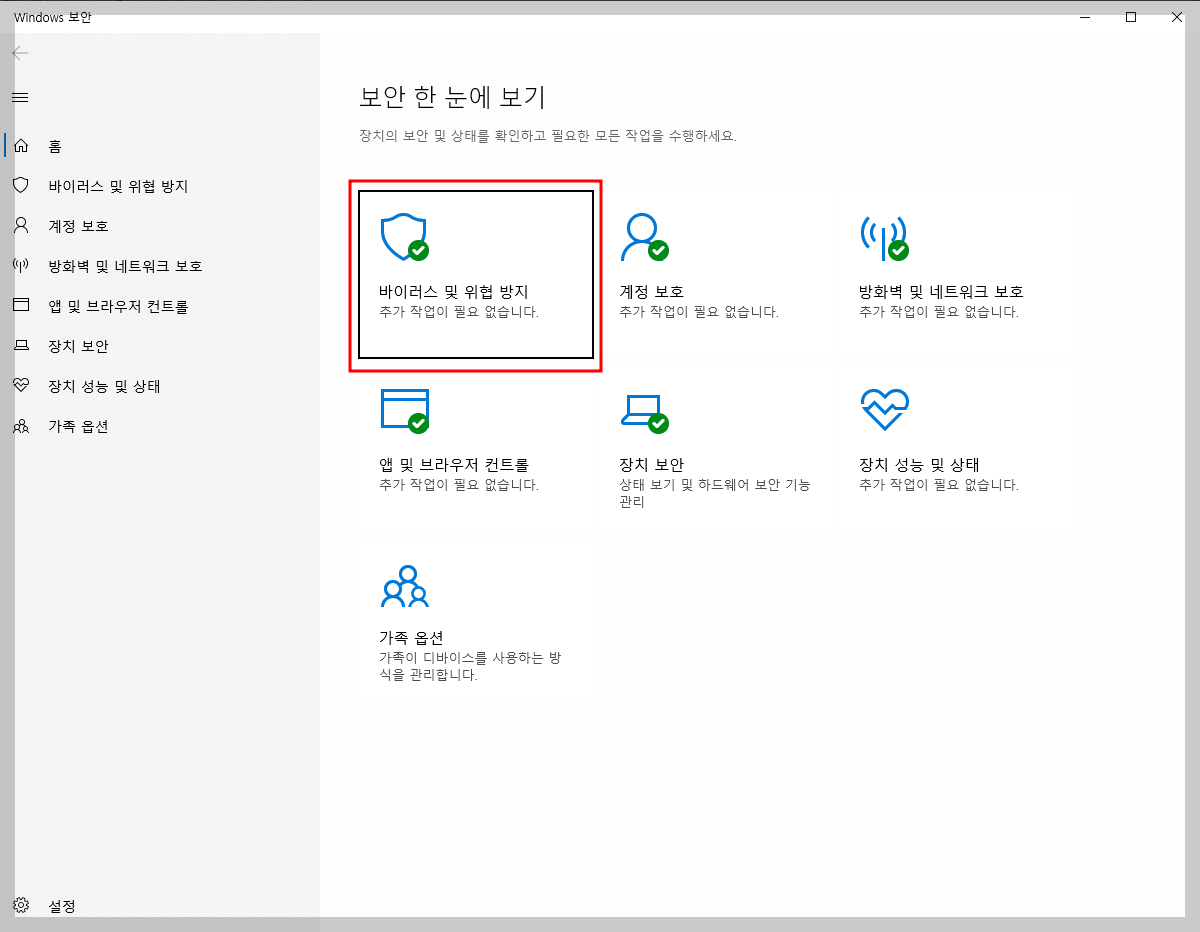Viewport: 1200px width, 932px height.
Task: Maximize the Windows 보안 window
Action: tap(1131, 17)
